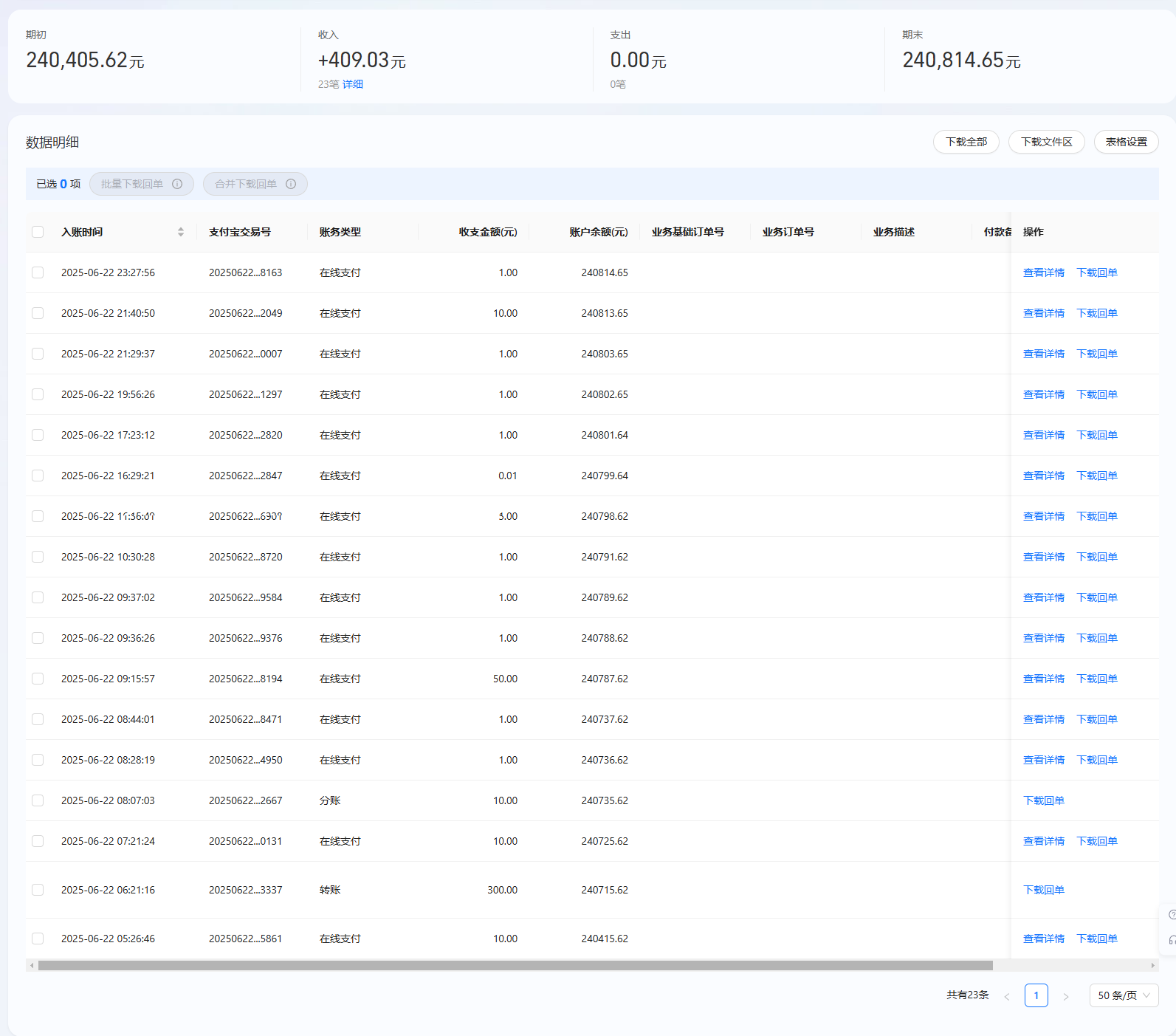
Task: Click 业务描述 column header
Action: coord(894,232)
